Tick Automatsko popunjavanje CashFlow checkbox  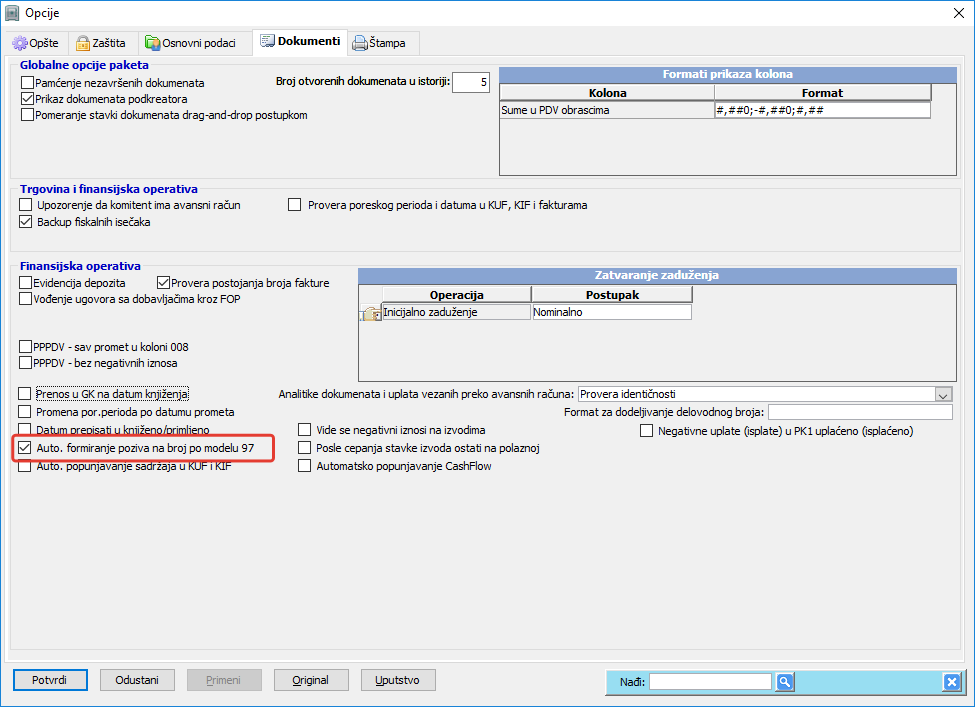[x=305, y=466]
